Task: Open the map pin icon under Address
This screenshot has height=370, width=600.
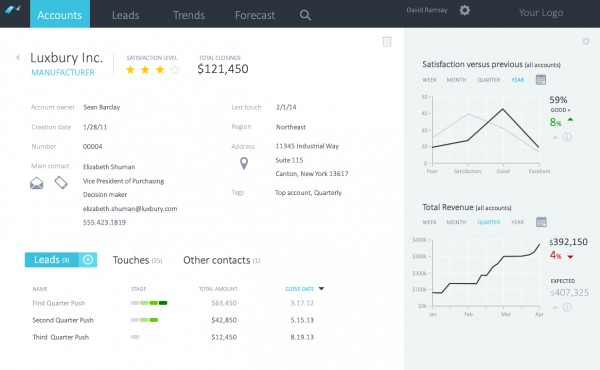Action: coord(244,163)
